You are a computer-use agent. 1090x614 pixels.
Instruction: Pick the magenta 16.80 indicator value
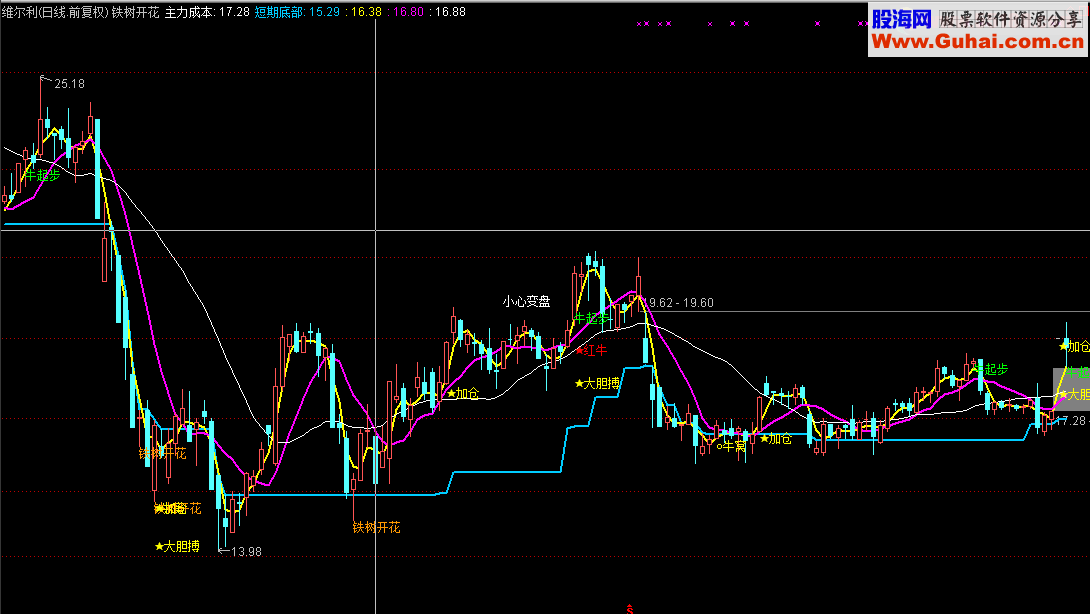point(409,12)
